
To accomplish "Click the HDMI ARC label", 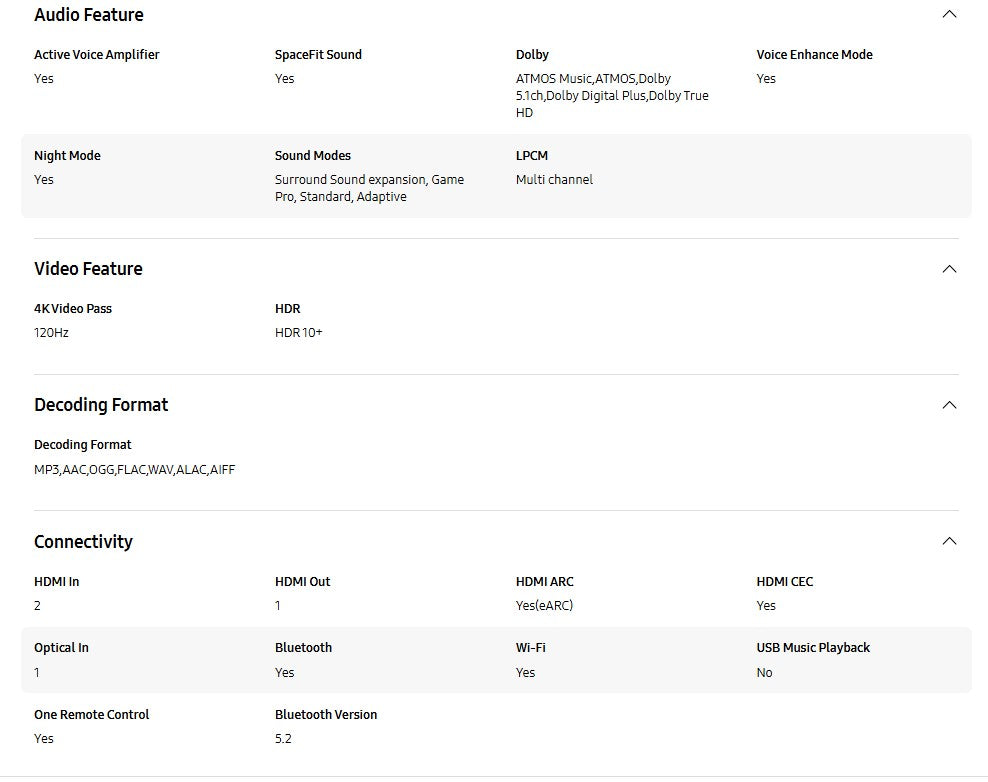I will [x=545, y=581].
